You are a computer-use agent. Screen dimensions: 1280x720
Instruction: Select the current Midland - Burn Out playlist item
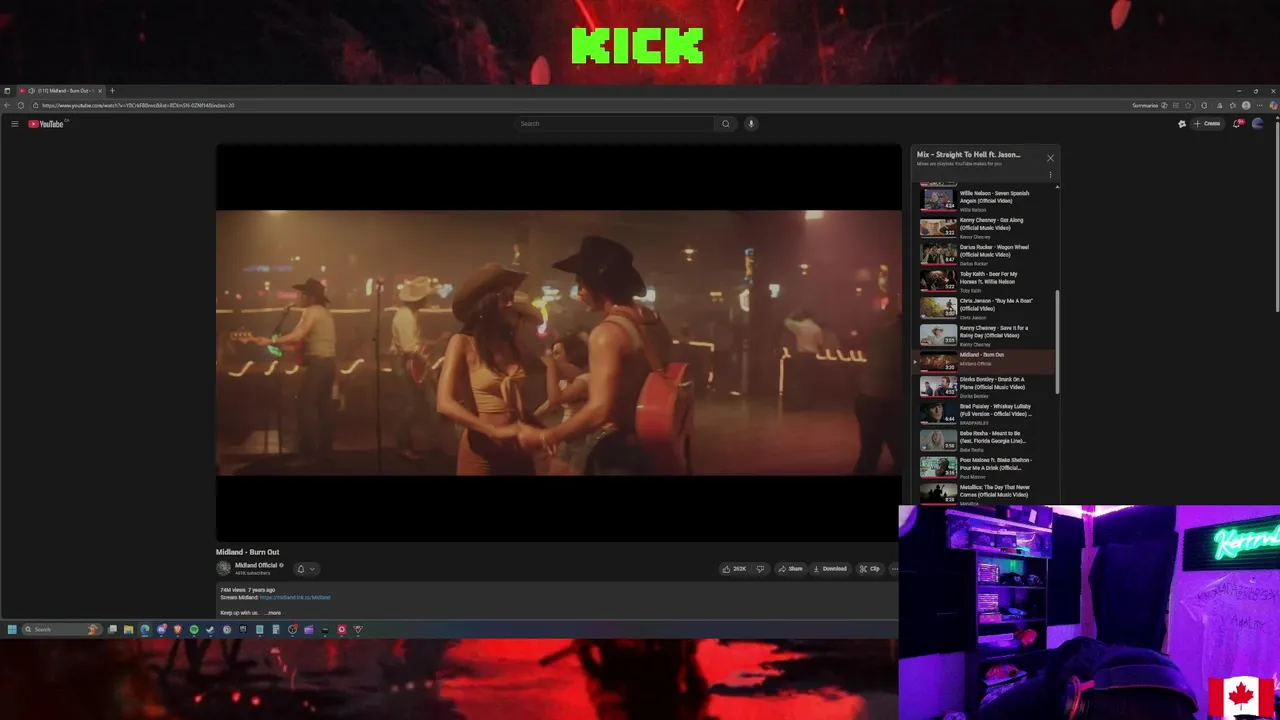point(985,361)
